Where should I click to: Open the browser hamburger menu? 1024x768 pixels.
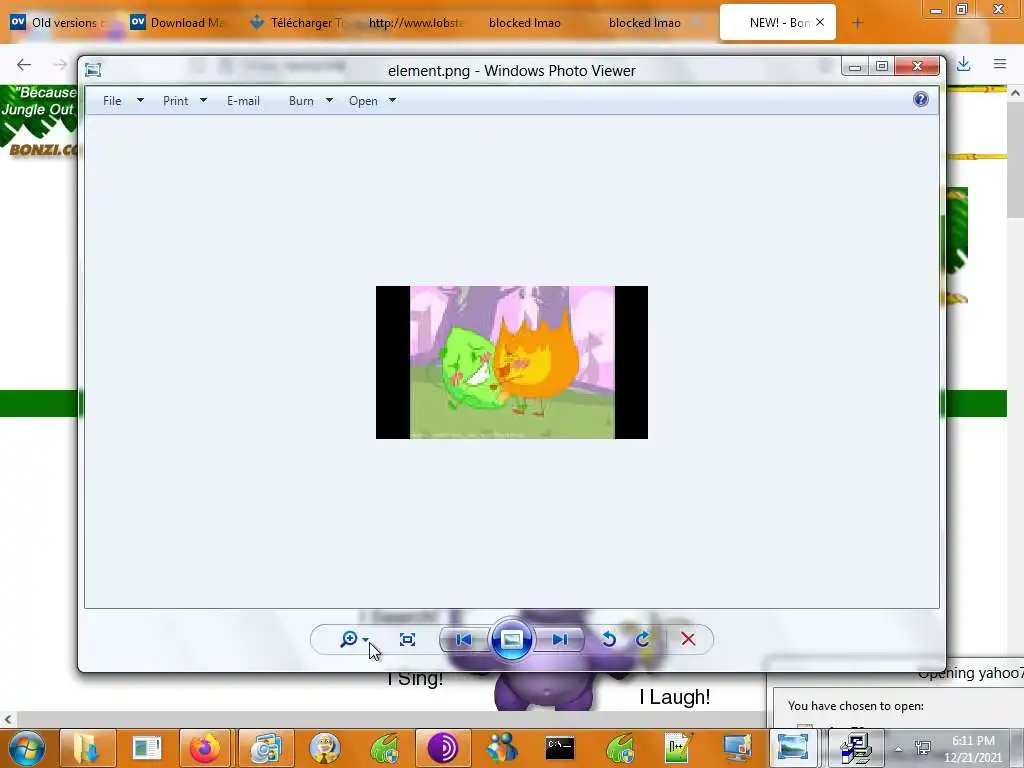coord(1000,63)
